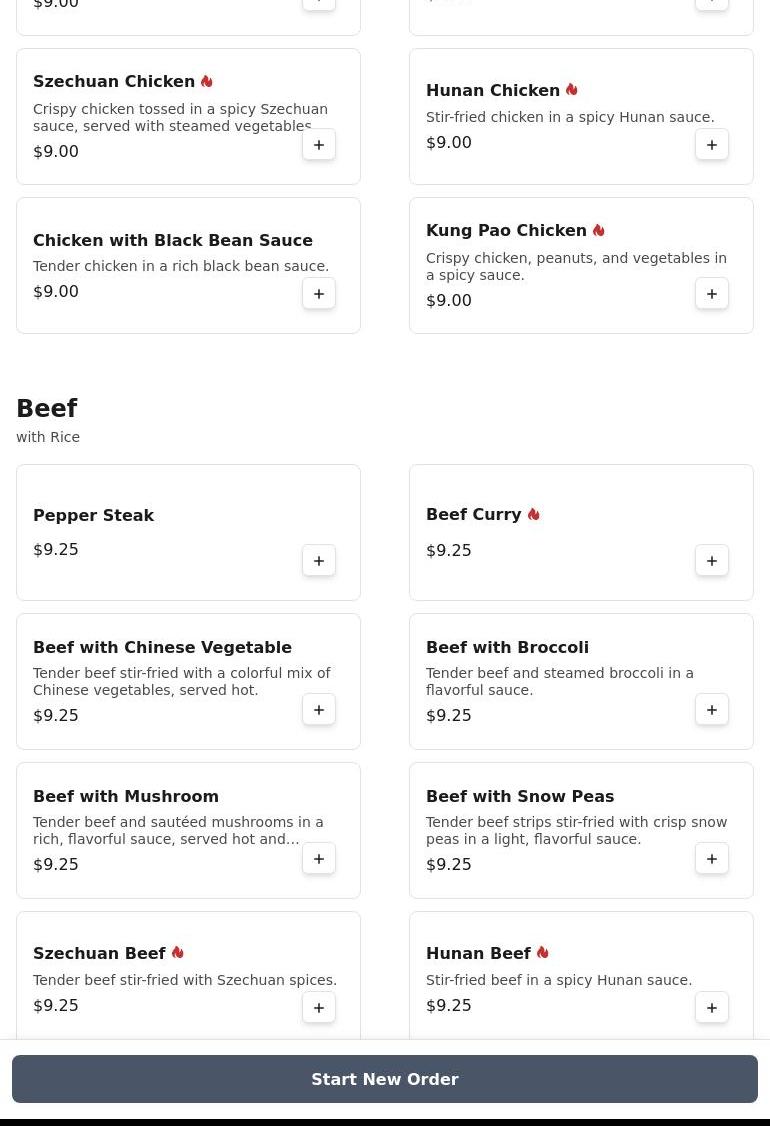Add Beef with Mushroom to order
Screen dimensions: 770x1126
[319, 859]
